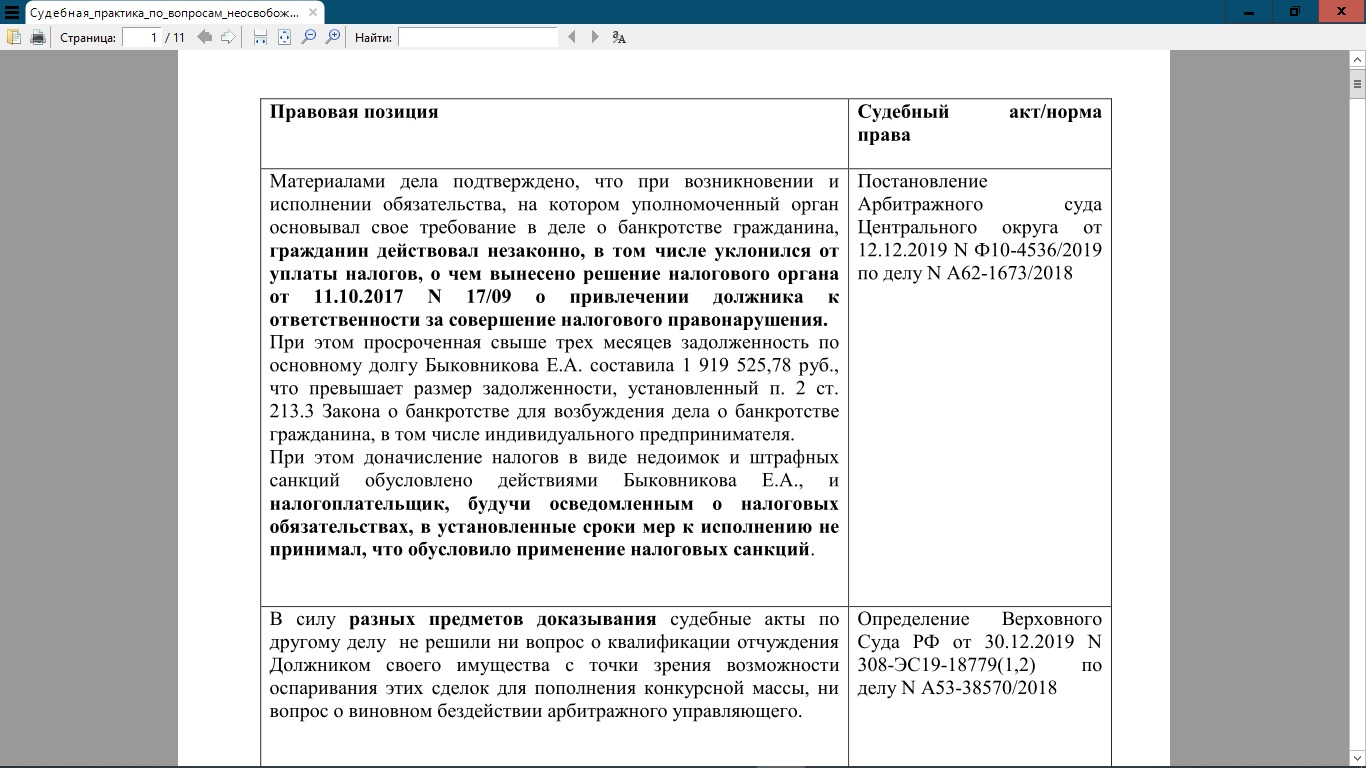Print the document using printer icon
This screenshot has width=1366, height=768.
pyautogui.click(x=38, y=37)
